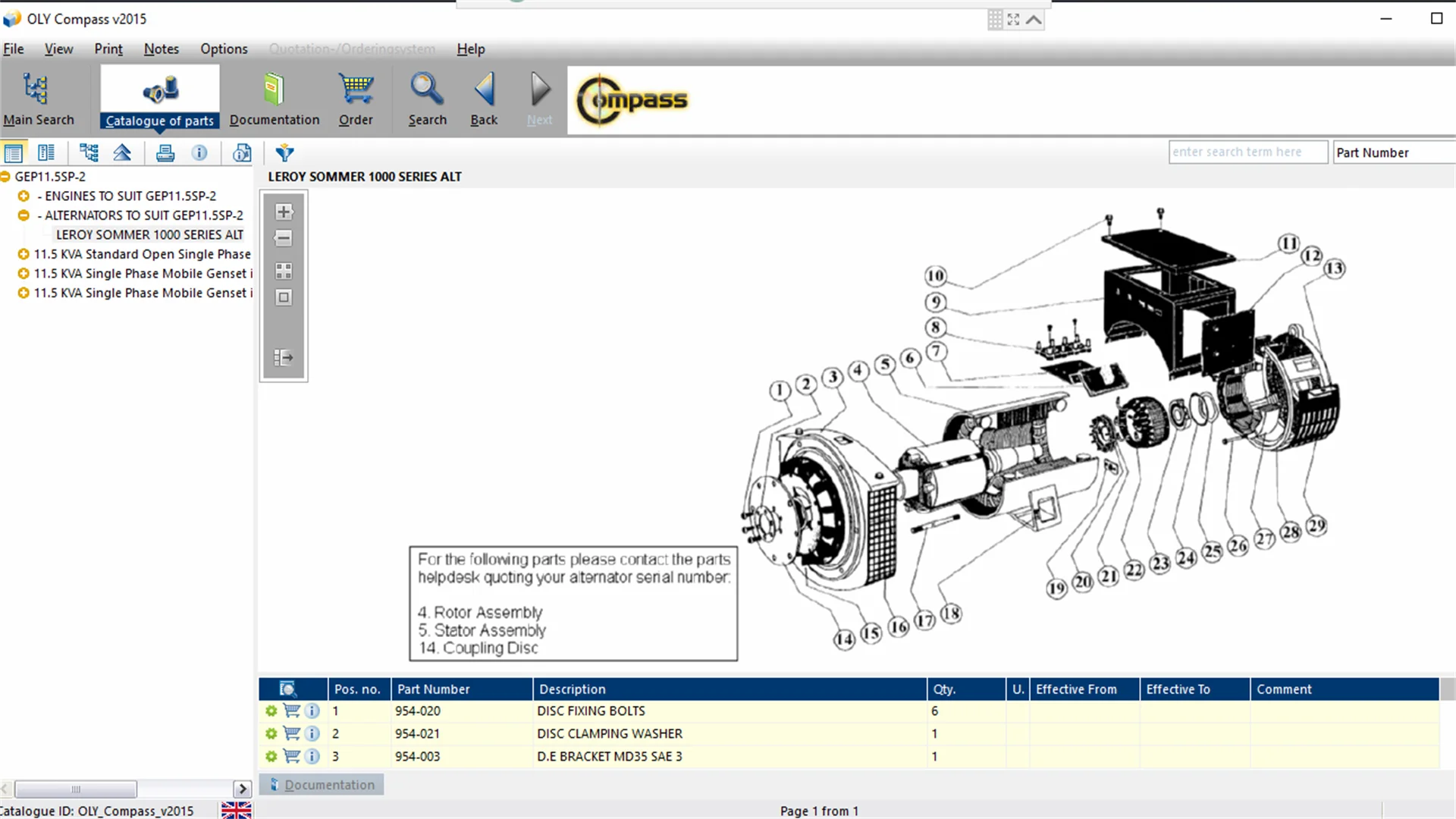Screen dimensions: 1456x819
Task: Open the Main Search view
Action: tap(38, 99)
